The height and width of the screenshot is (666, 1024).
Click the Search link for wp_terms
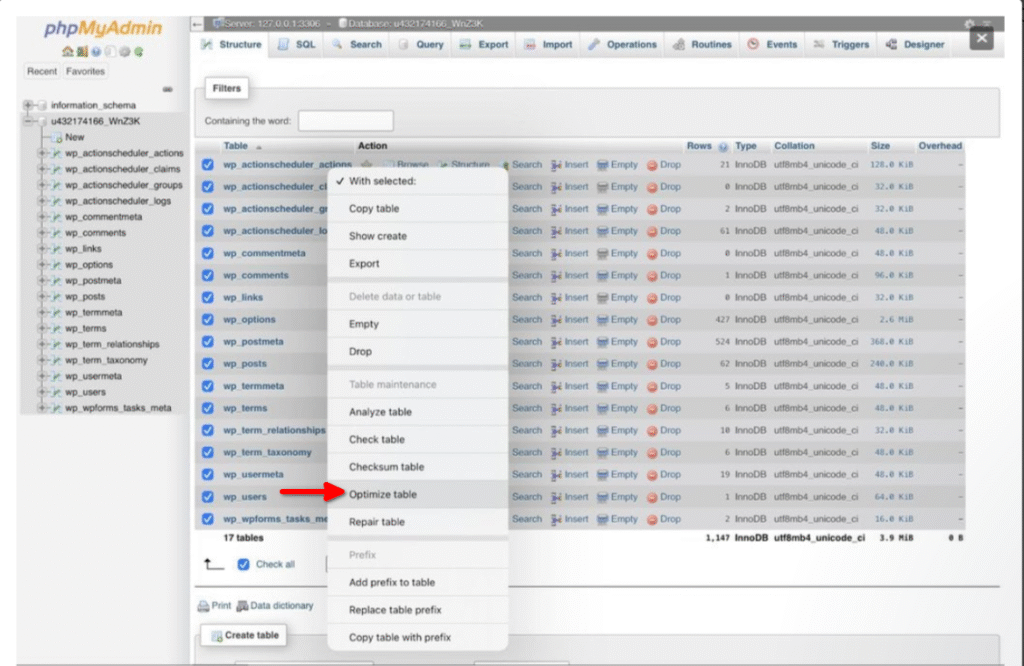pos(527,409)
